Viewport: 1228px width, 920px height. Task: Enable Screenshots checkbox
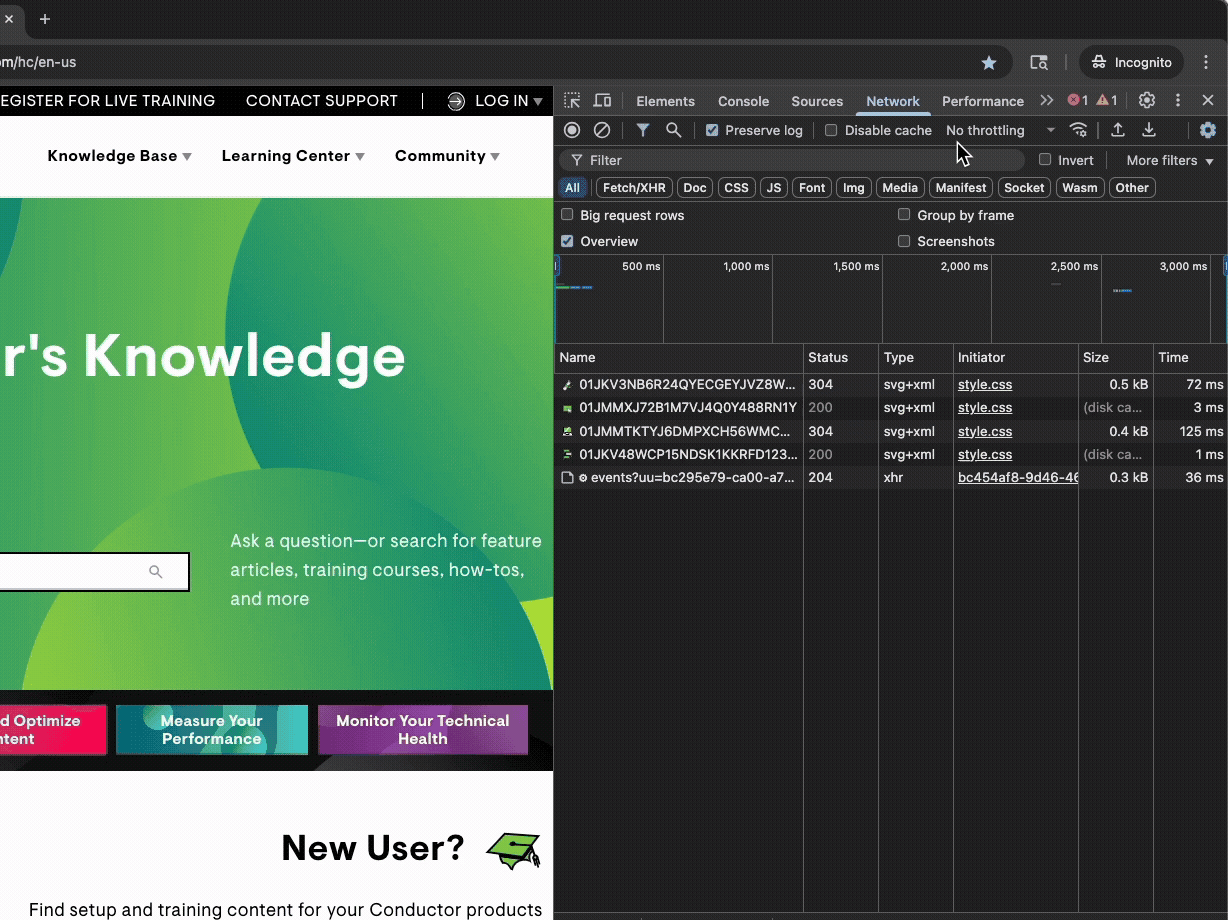(x=904, y=241)
